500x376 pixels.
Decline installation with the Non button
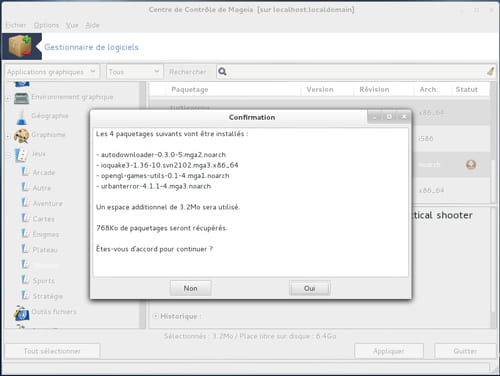tap(190, 288)
